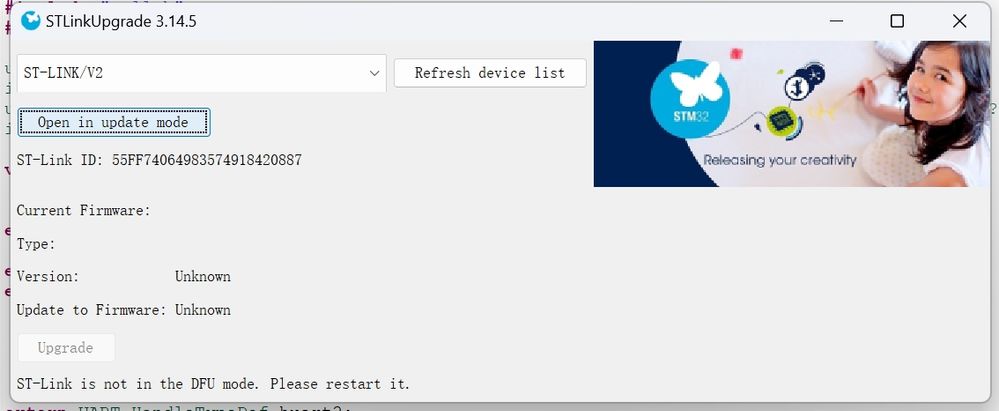Click the green chip icon in banner
Image resolution: width=999 pixels, height=411 pixels.
pos(780,122)
